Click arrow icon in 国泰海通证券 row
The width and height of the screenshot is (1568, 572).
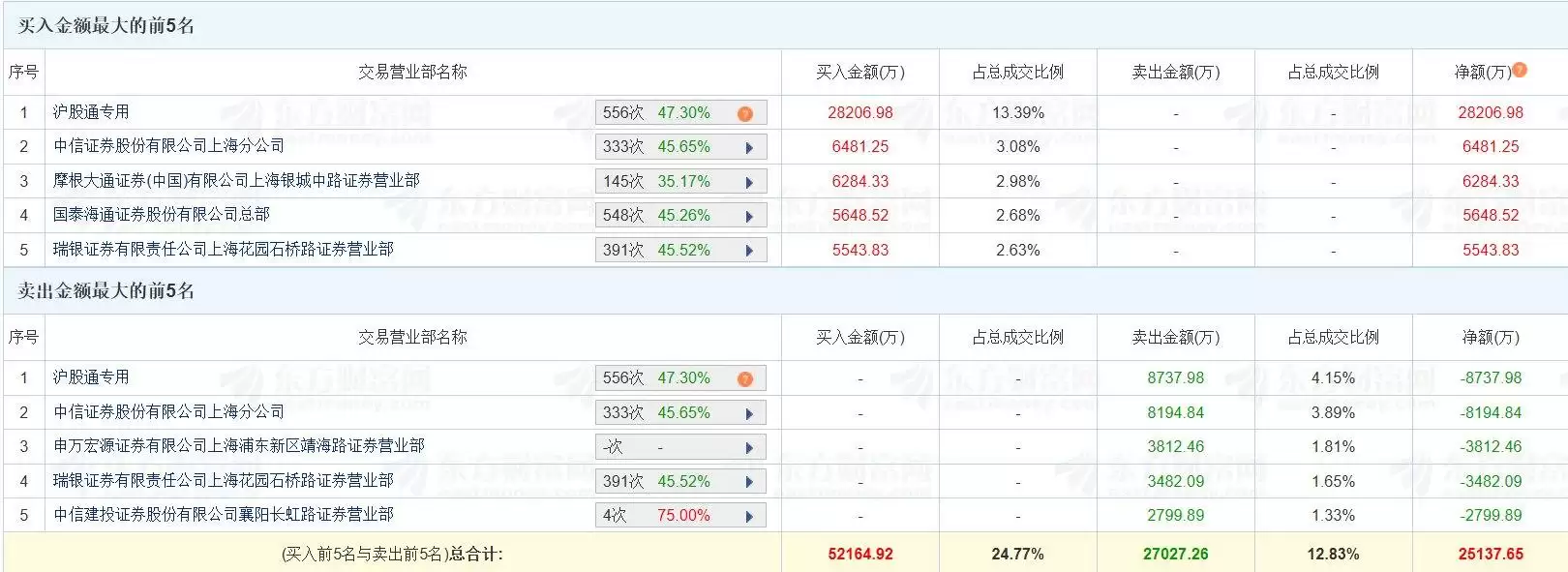(749, 216)
